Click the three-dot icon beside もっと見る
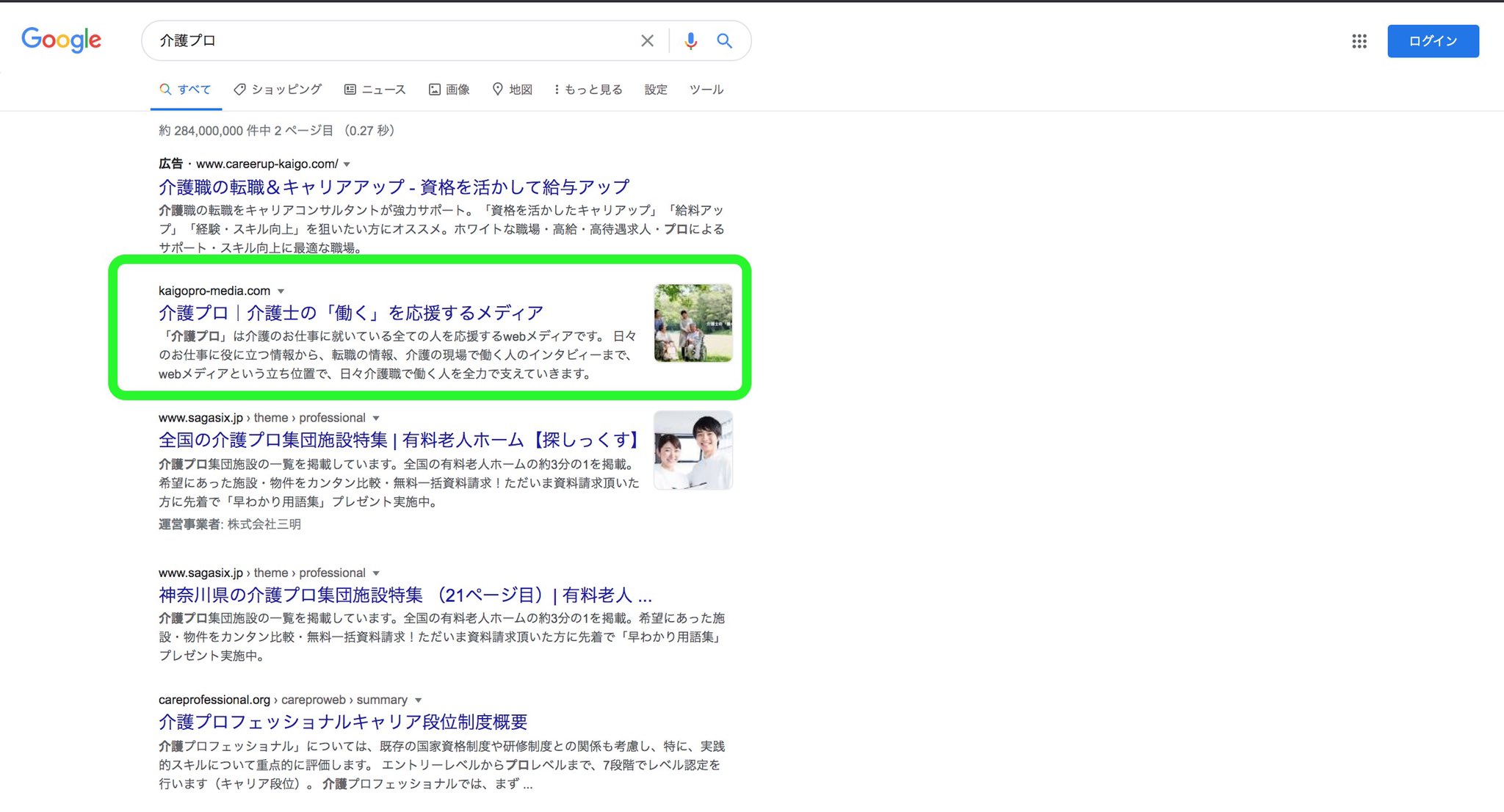Screen dimensions: 1504x812 (557, 90)
